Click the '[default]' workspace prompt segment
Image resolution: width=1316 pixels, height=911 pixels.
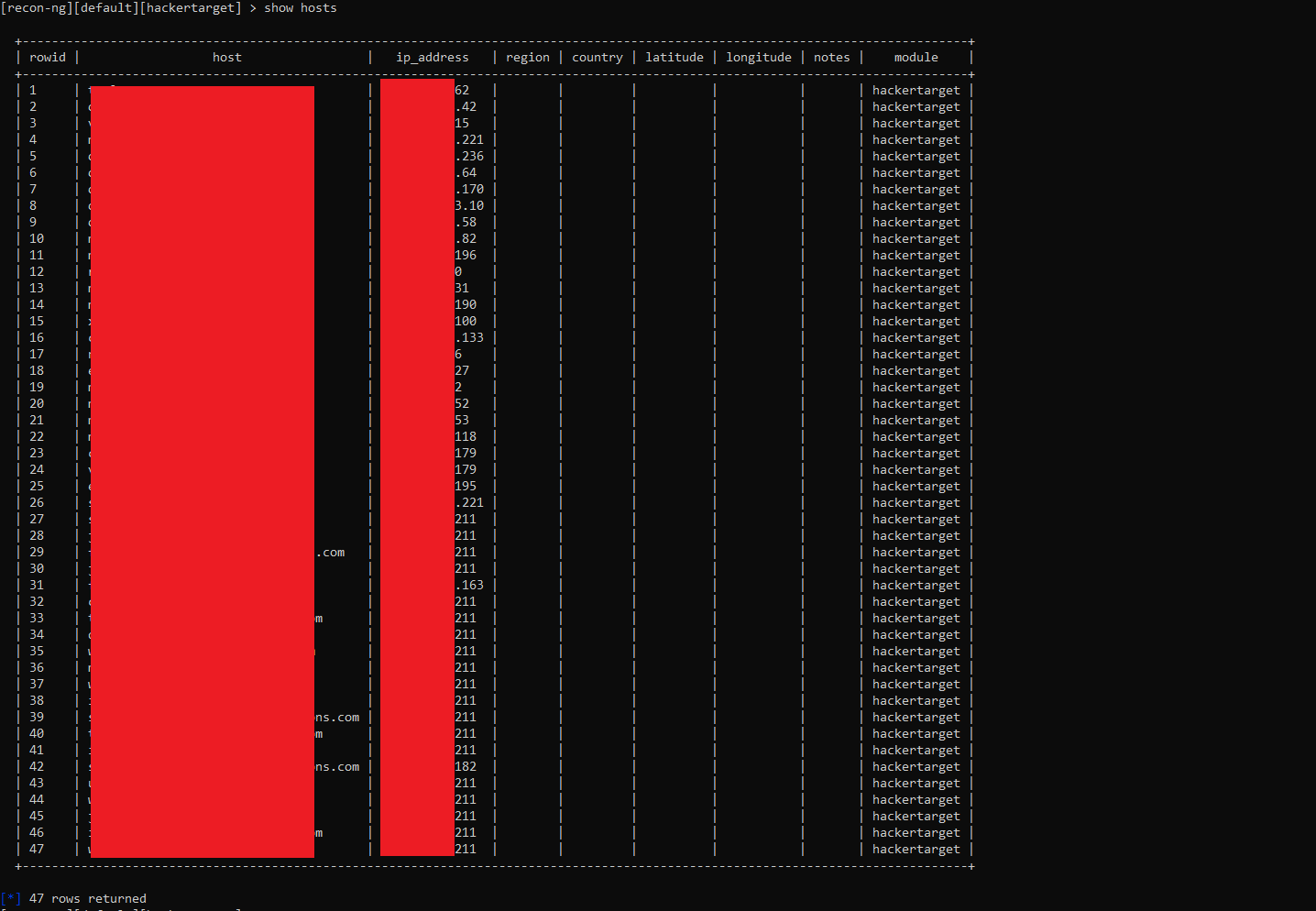pos(106,7)
